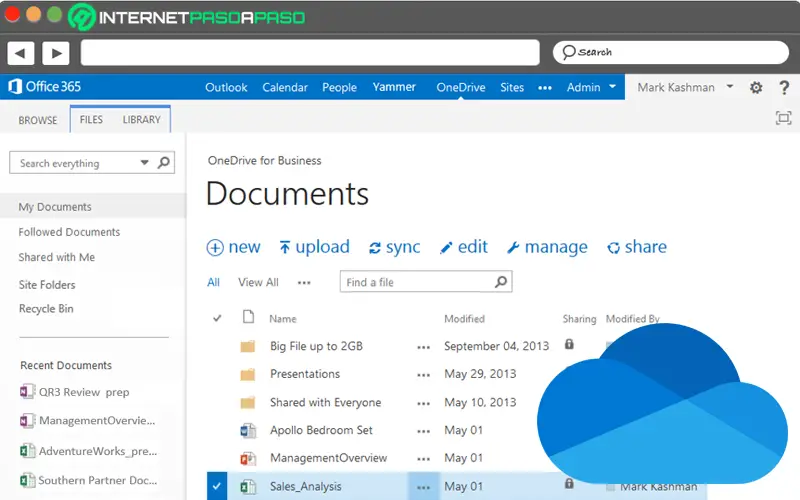The width and height of the screenshot is (800, 500).
Task: Toggle the select-all checkmark in header
Action: tap(217, 319)
